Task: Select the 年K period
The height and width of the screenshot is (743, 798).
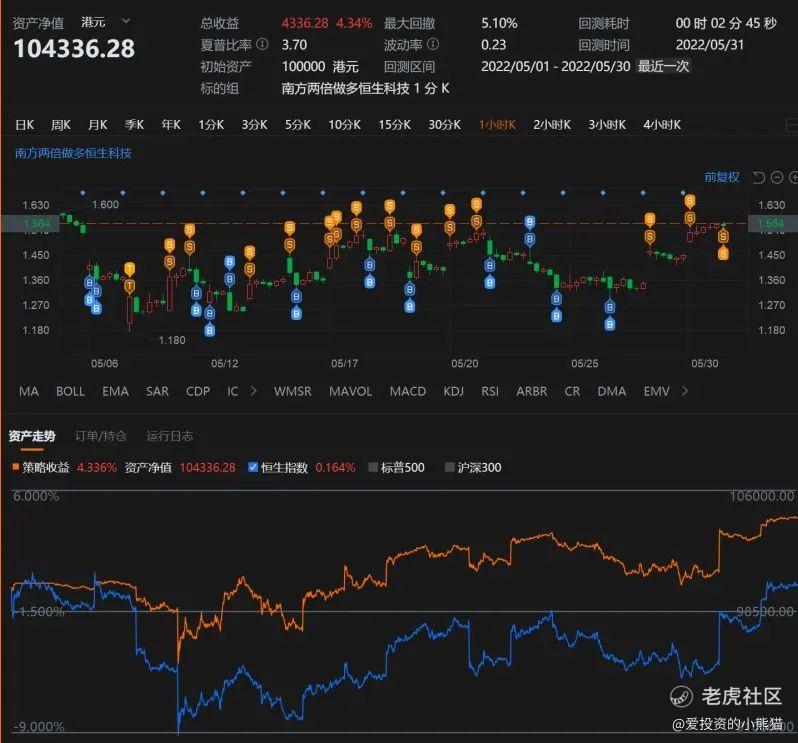Action: (171, 125)
